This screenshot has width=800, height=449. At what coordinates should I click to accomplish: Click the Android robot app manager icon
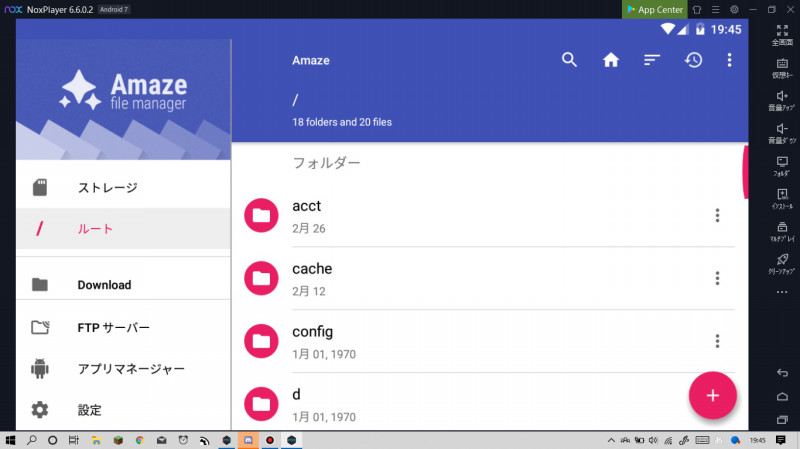click(40, 368)
